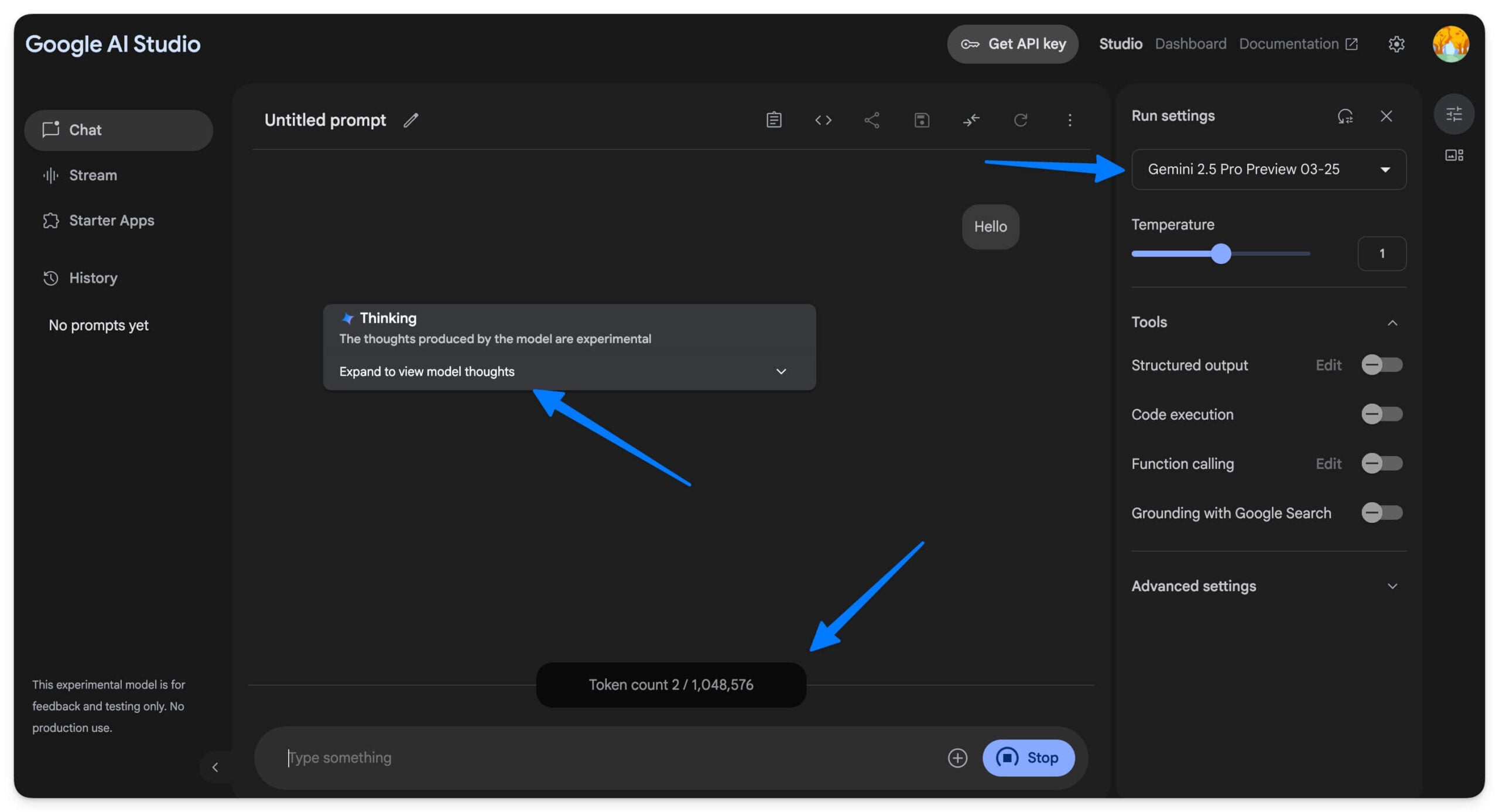Viewport: 1499px width, 812px height.
Task: Click the pencil icon to rename prompt
Action: tap(411, 120)
